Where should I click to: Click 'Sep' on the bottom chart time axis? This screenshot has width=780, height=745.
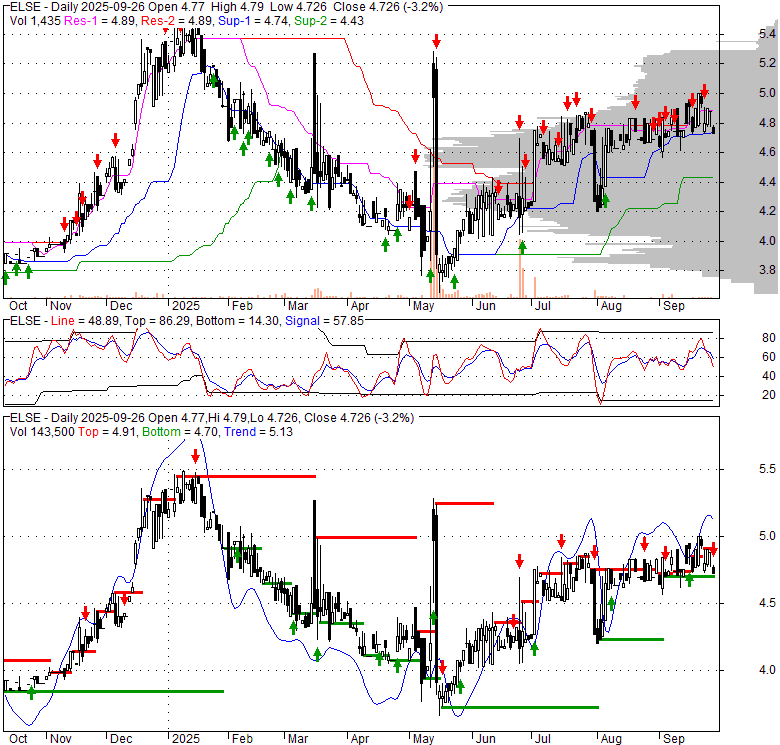pyautogui.click(x=674, y=739)
